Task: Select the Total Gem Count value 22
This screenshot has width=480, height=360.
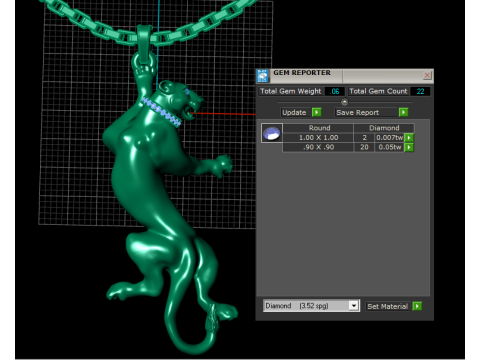Action: click(x=420, y=91)
